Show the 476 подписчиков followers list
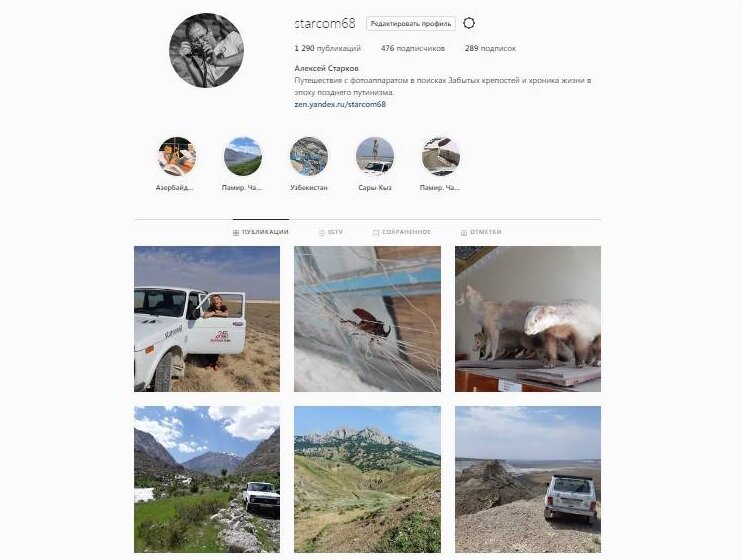The height and width of the screenshot is (560, 743). [413, 48]
